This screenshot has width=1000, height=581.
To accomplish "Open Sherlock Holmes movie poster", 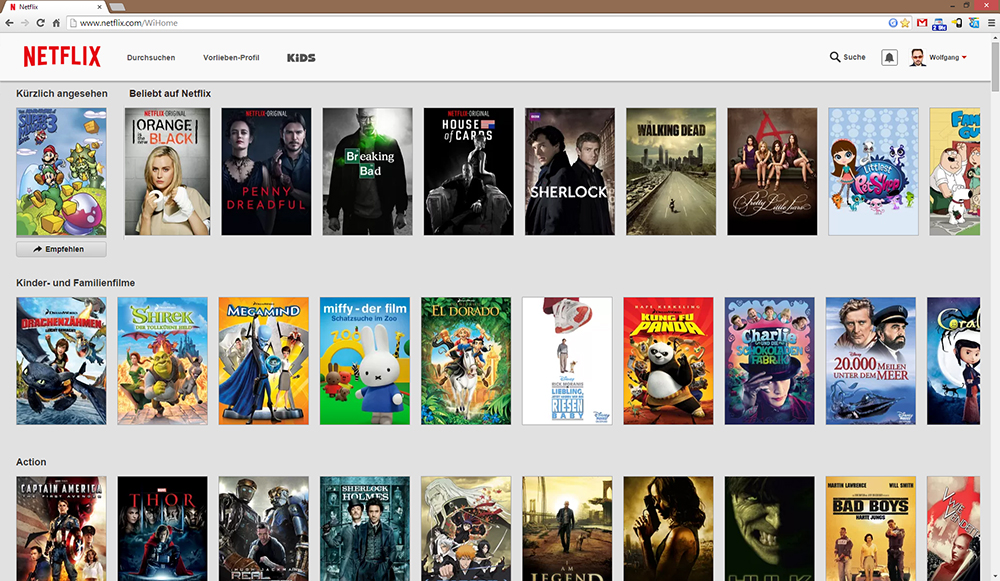I will coord(365,529).
